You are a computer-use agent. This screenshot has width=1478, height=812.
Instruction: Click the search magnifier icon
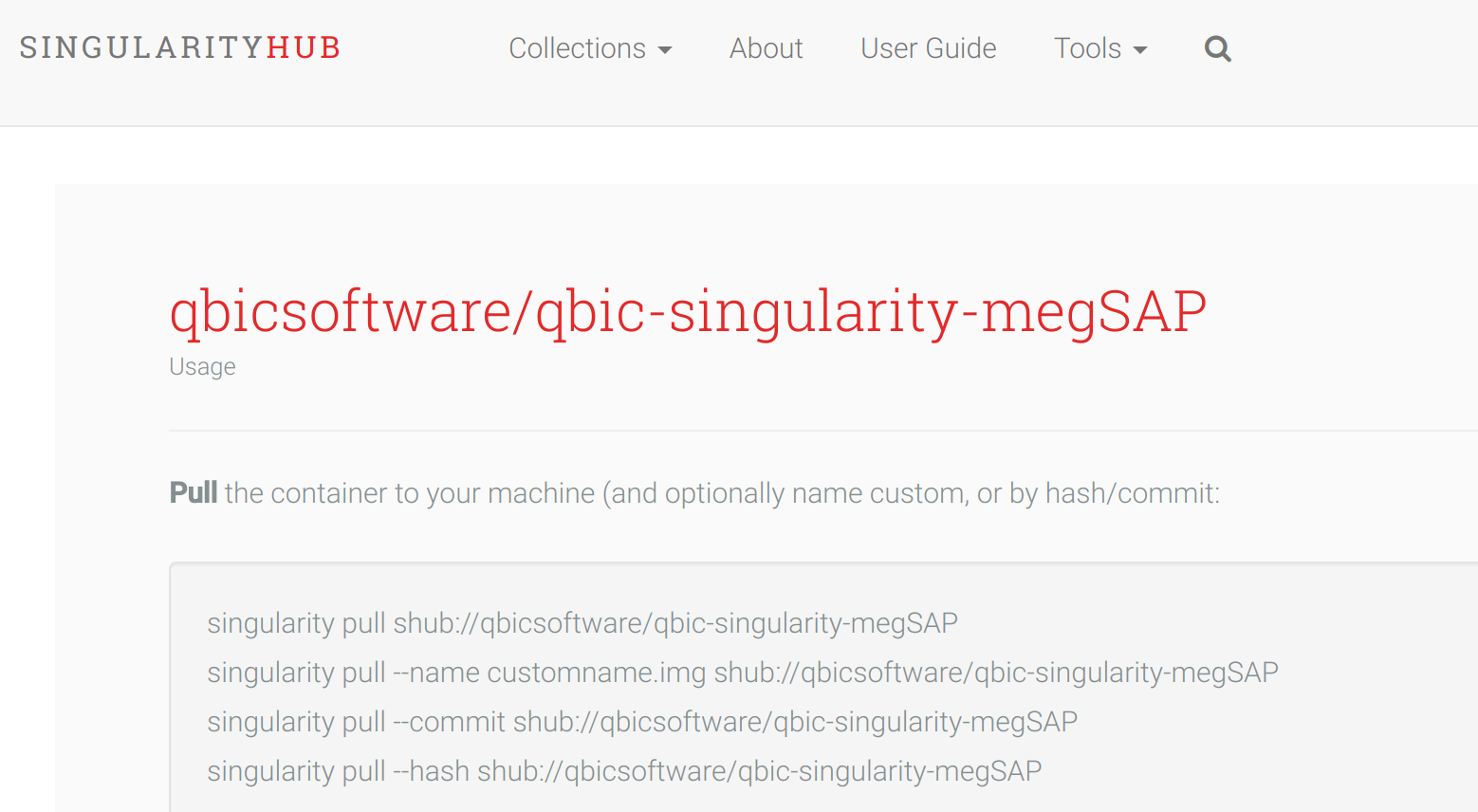(x=1218, y=48)
